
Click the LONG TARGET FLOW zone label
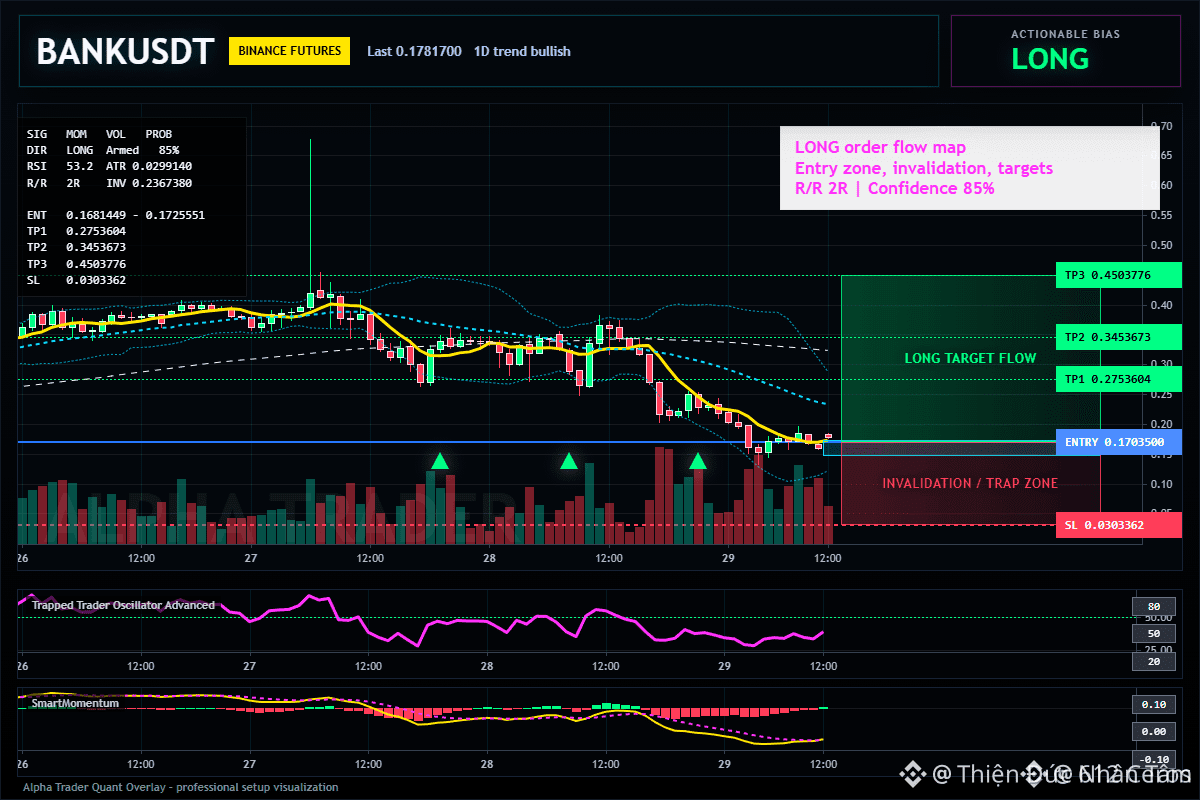point(970,358)
